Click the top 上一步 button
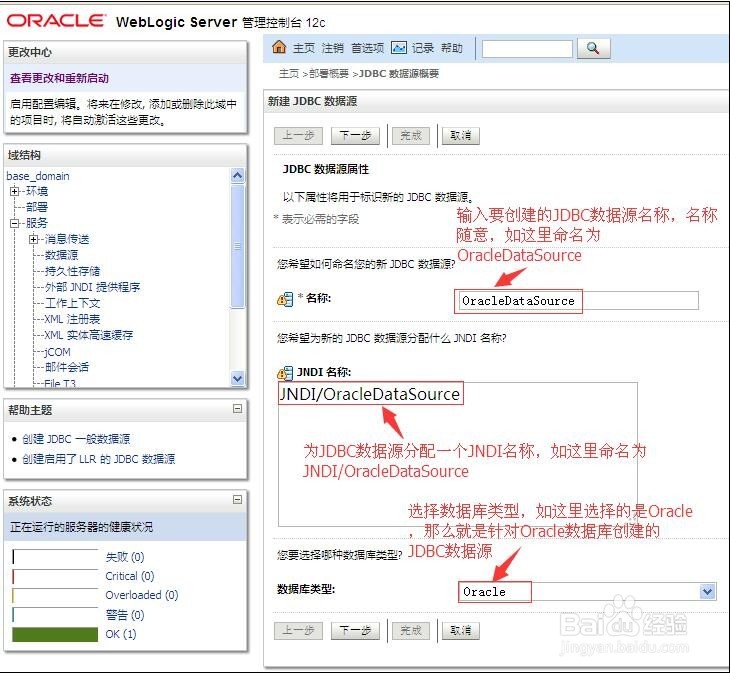 pyautogui.click(x=298, y=136)
